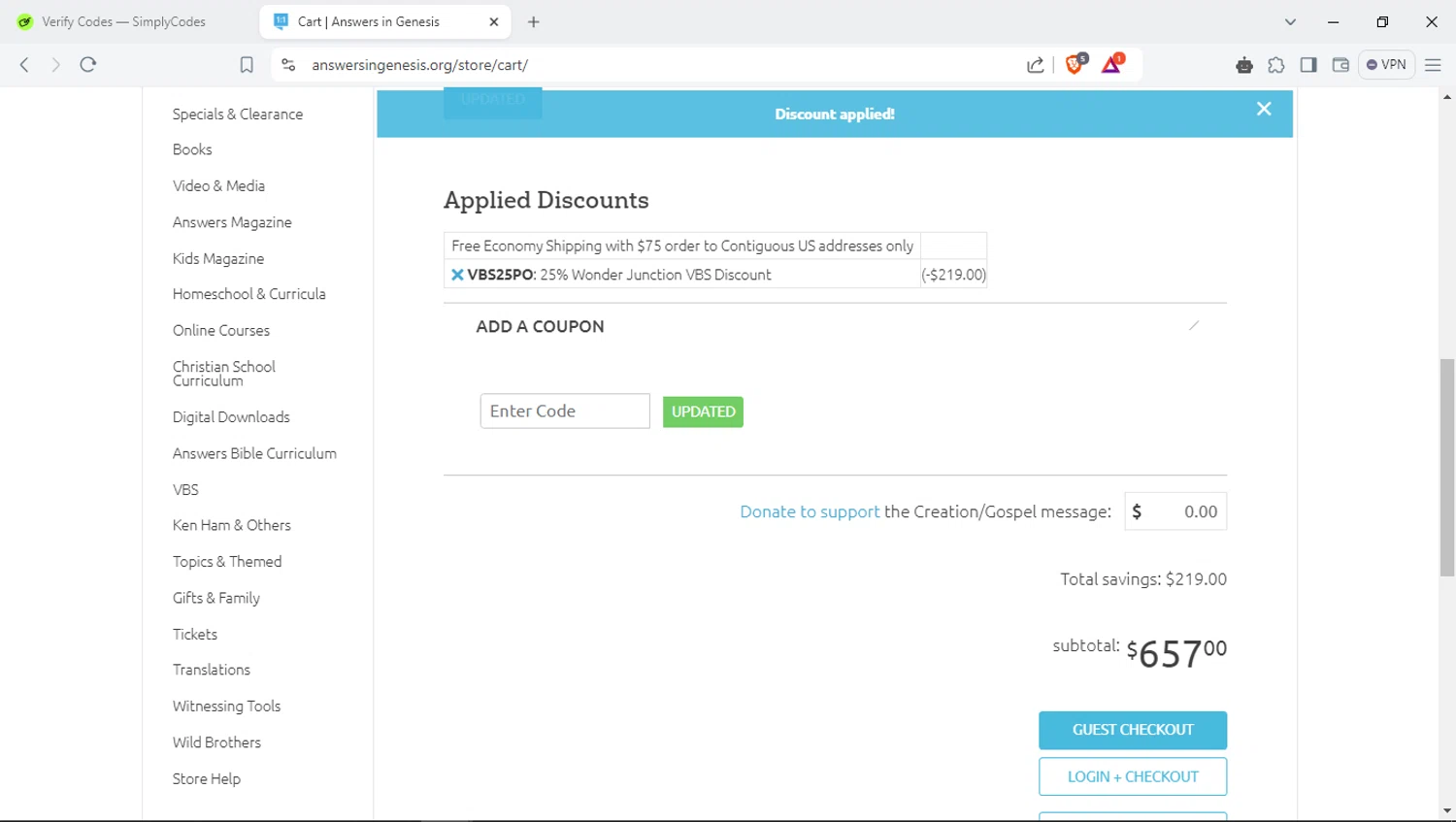1456x822 pixels.
Task: Open the extensions puzzle icon
Action: pyautogui.click(x=1276, y=65)
